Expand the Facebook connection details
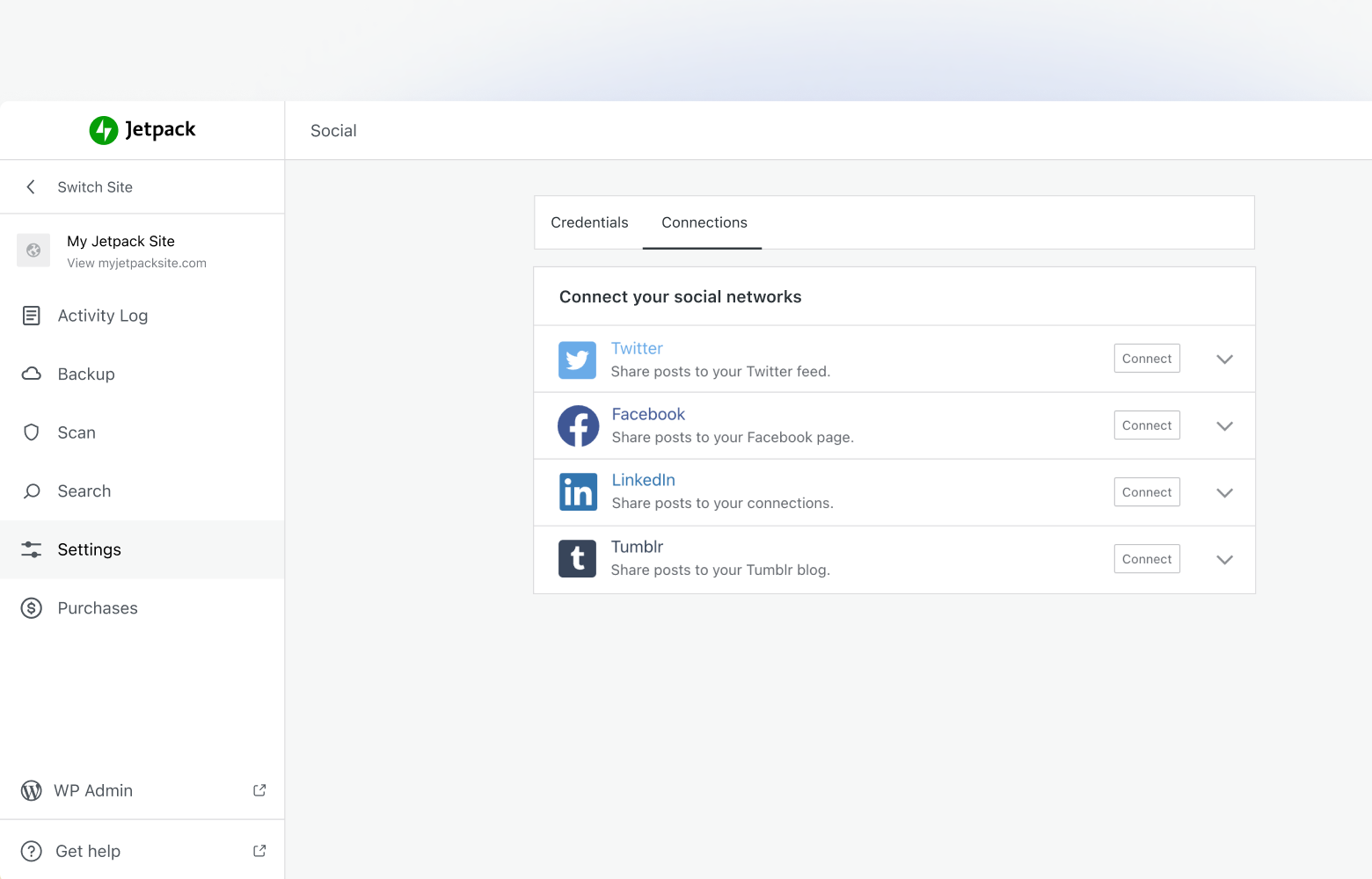This screenshot has height=879, width=1372. pos(1224,425)
